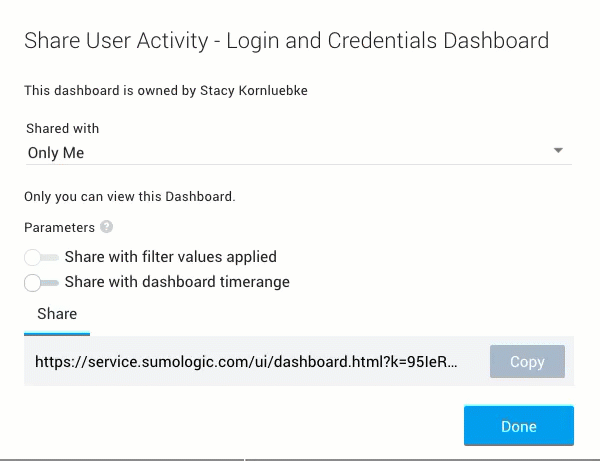
Task: Click the "Share with dashboard timerange" label text
Action: [x=177, y=282]
